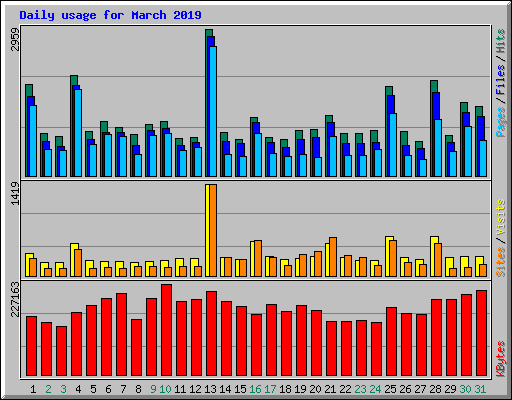Click weekend day 16 on the x-axis

click(255, 389)
